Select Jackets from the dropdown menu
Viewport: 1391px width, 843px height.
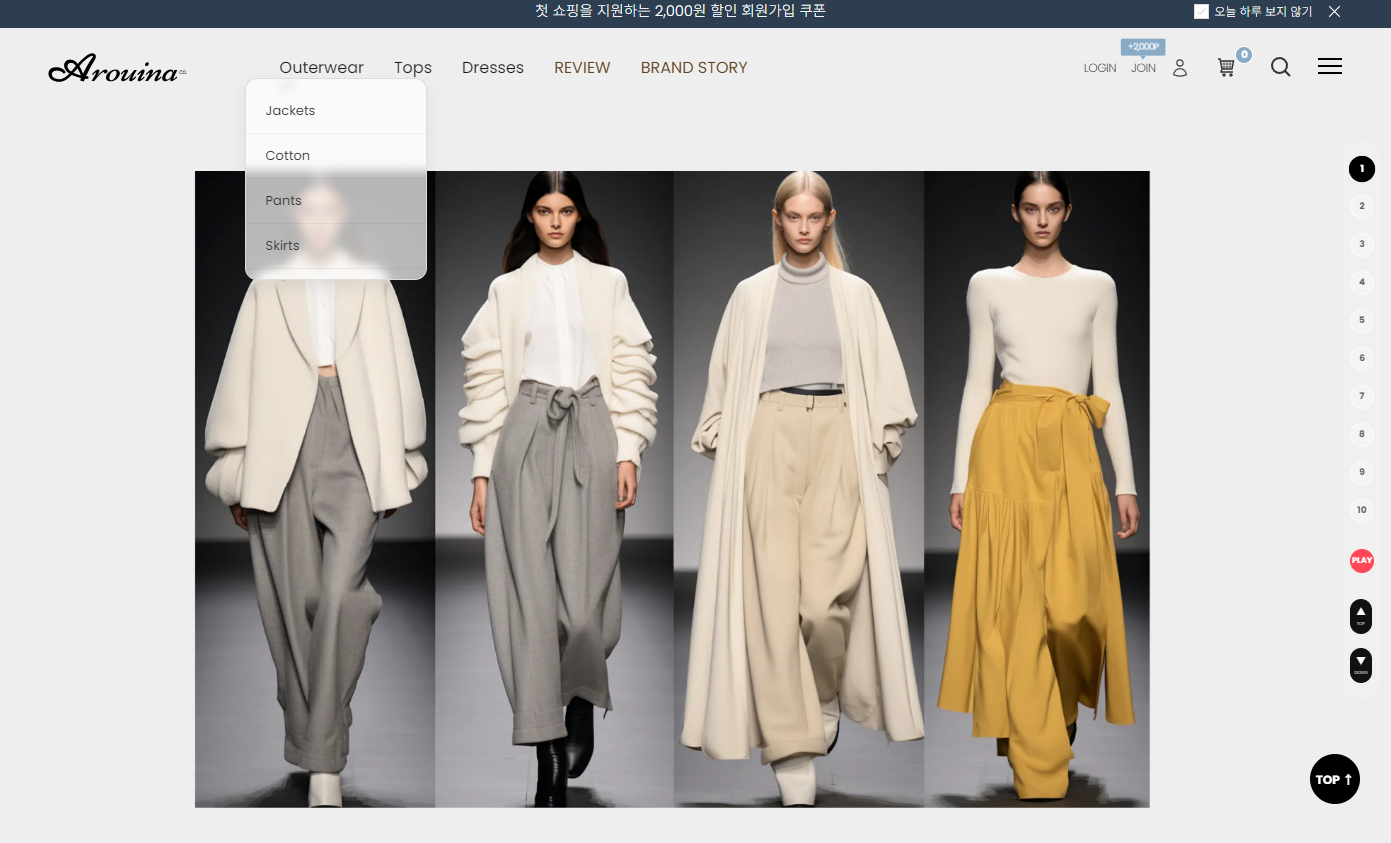pyautogui.click(x=290, y=111)
